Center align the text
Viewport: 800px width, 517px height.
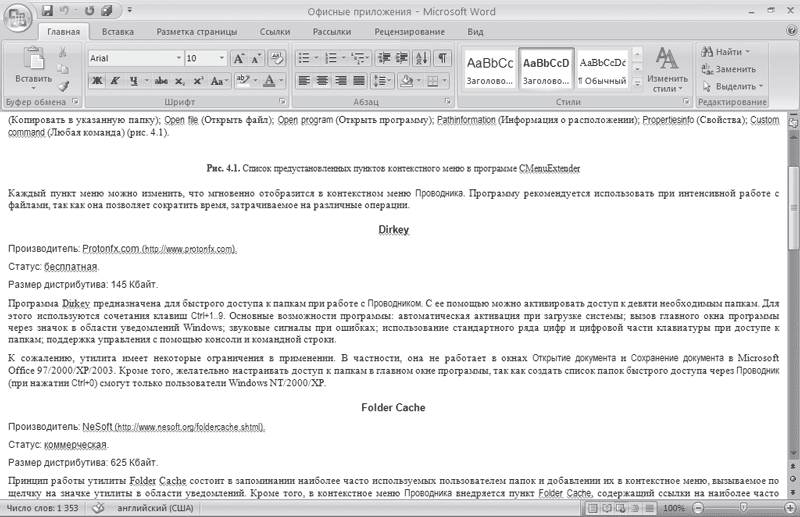(322, 81)
